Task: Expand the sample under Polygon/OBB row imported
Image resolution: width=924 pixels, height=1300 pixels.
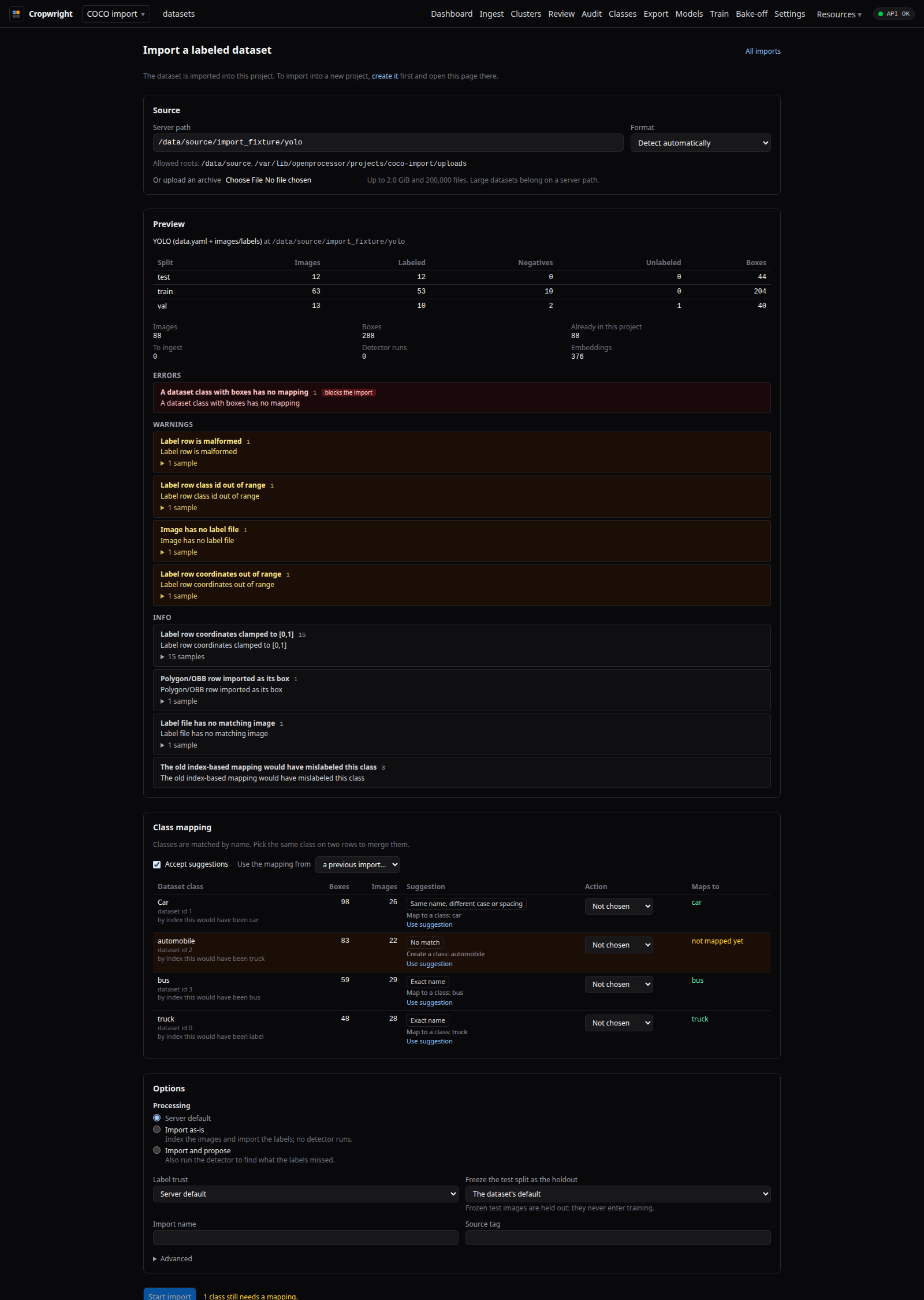Action: pos(179,701)
